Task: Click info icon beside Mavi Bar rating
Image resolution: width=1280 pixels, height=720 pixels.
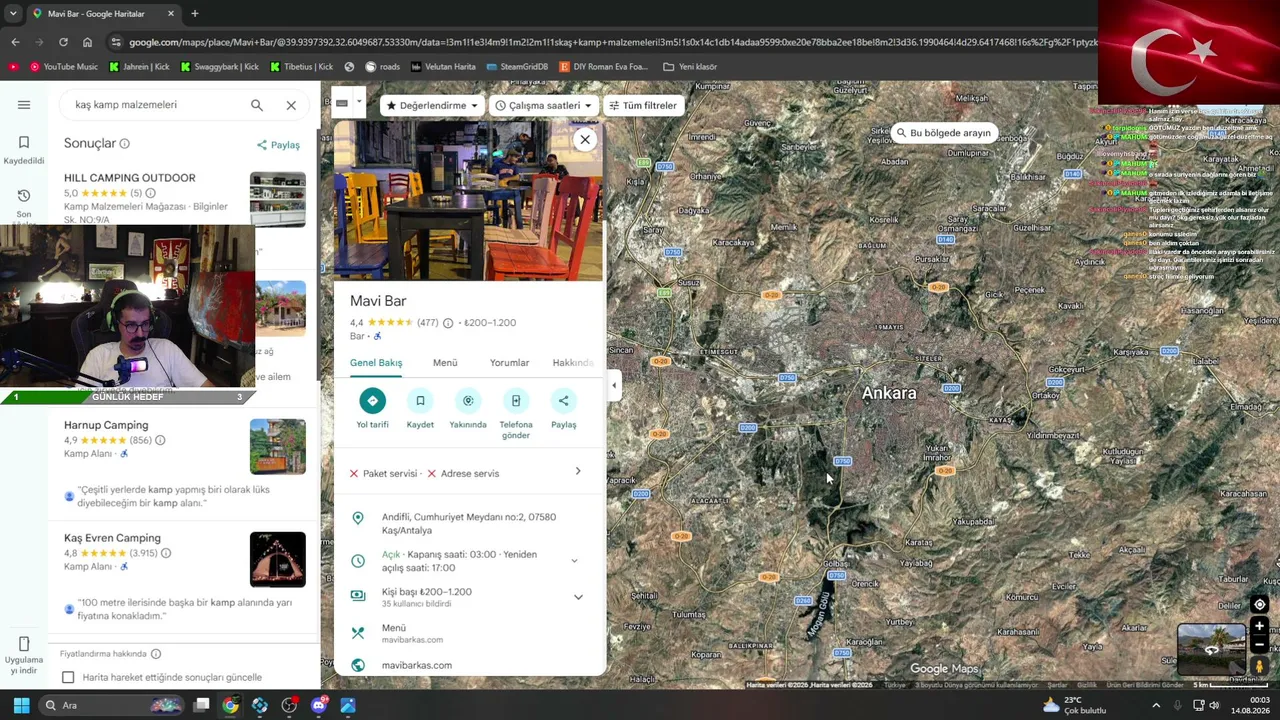Action: [448, 323]
